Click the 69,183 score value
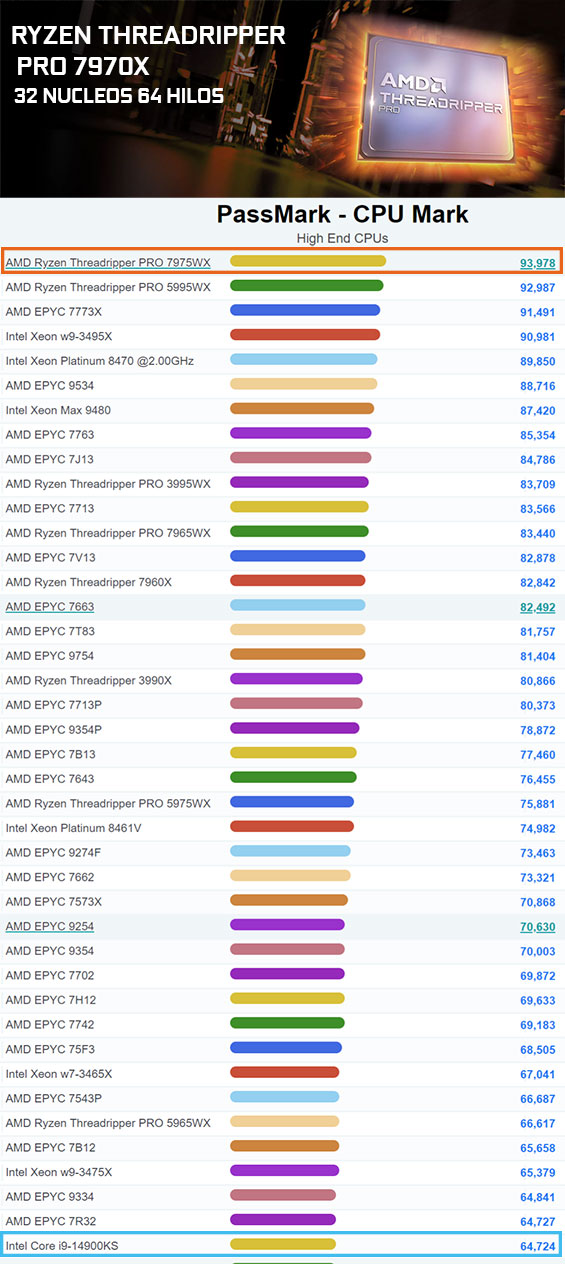Viewport: 565px width, 1264px height. (537, 1025)
